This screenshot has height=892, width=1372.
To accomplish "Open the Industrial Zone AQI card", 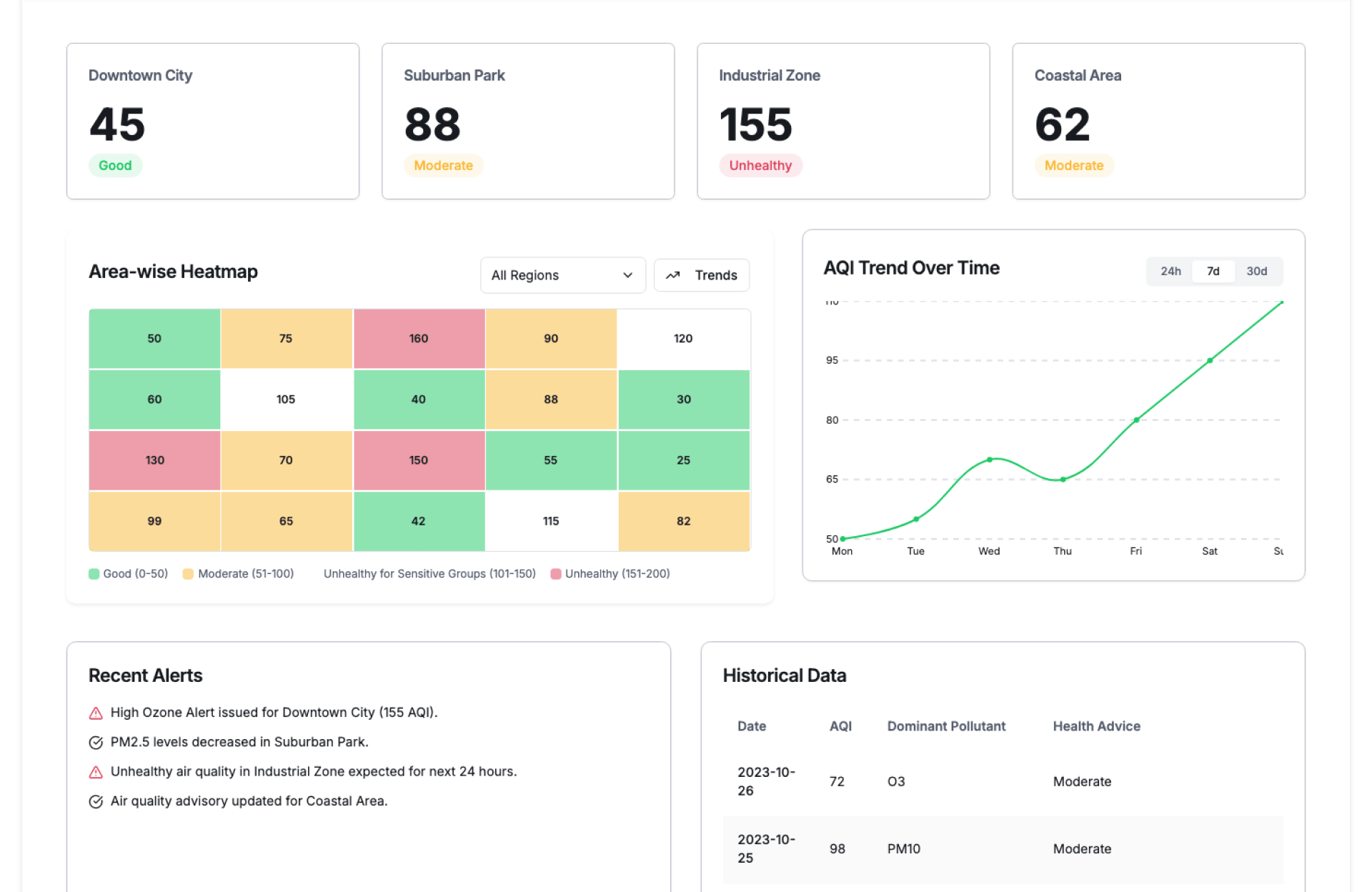I will (843, 121).
